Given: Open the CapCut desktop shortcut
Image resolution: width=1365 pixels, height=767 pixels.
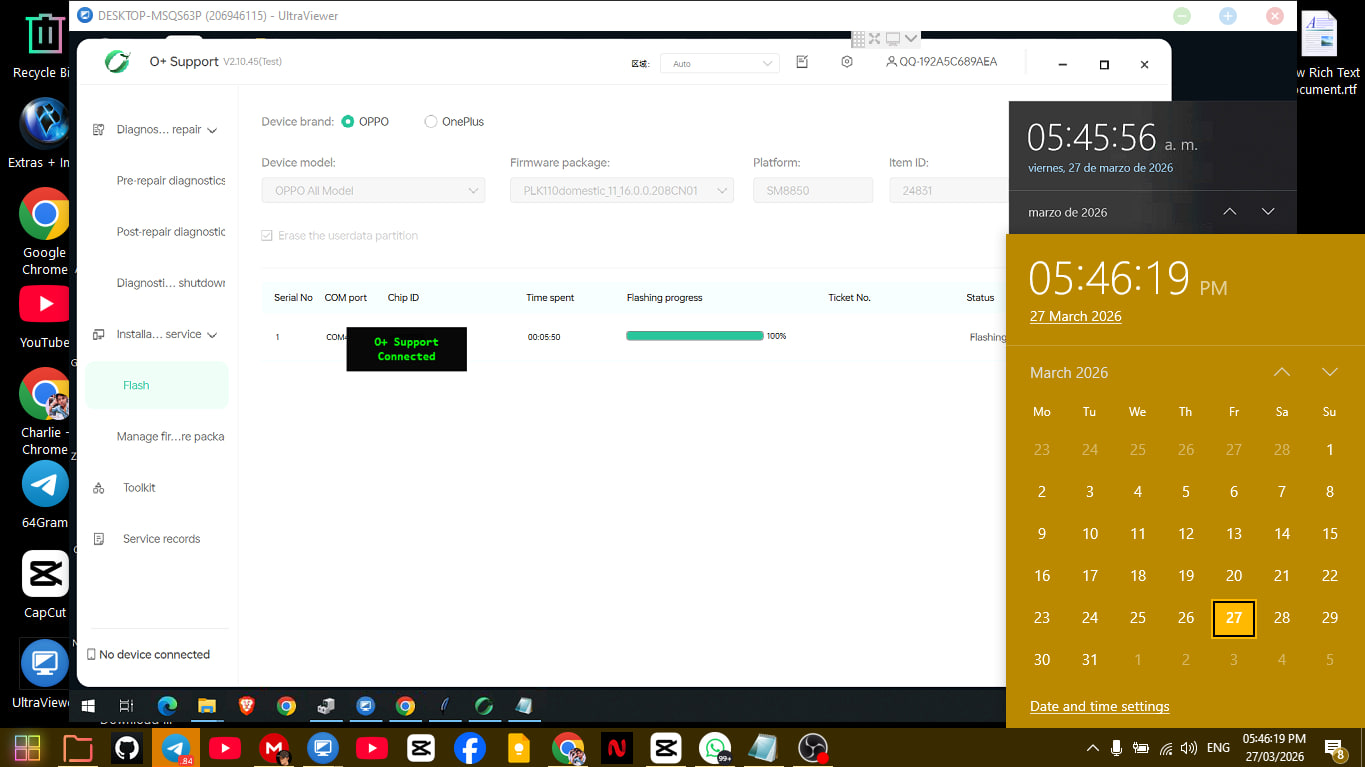Looking at the screenshot, I should (x=45, y=585).
